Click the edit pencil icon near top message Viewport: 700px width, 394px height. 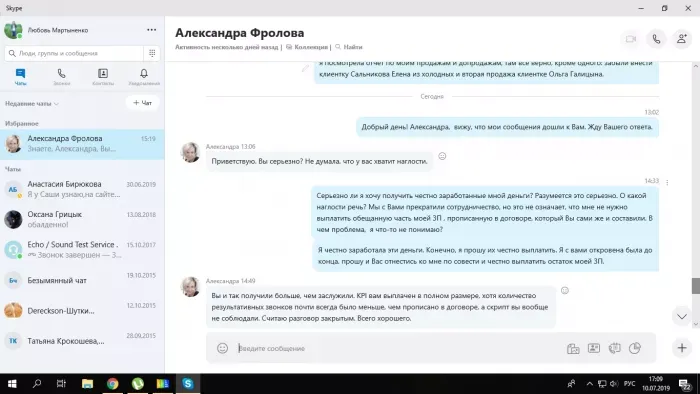305,68
